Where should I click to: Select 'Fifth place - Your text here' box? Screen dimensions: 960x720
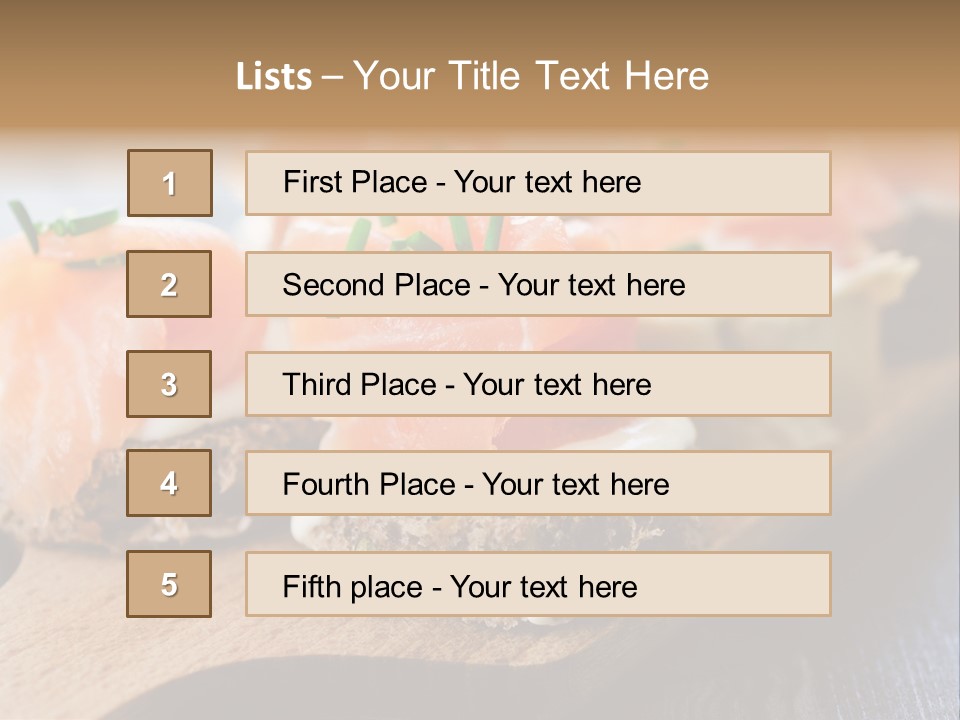point(538,585)
